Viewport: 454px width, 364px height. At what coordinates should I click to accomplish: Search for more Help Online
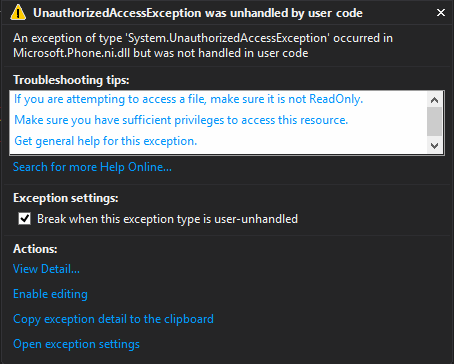pyautogui.click(x=92, y=167)
